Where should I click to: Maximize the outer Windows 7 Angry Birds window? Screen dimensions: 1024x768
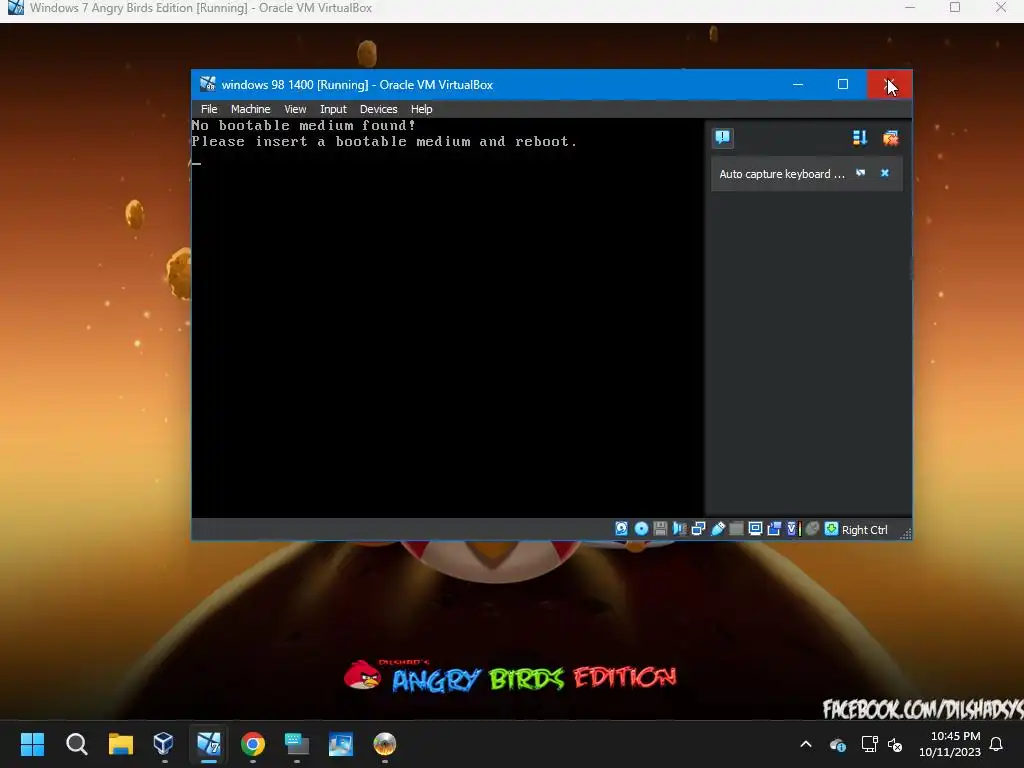pos(955,8)
